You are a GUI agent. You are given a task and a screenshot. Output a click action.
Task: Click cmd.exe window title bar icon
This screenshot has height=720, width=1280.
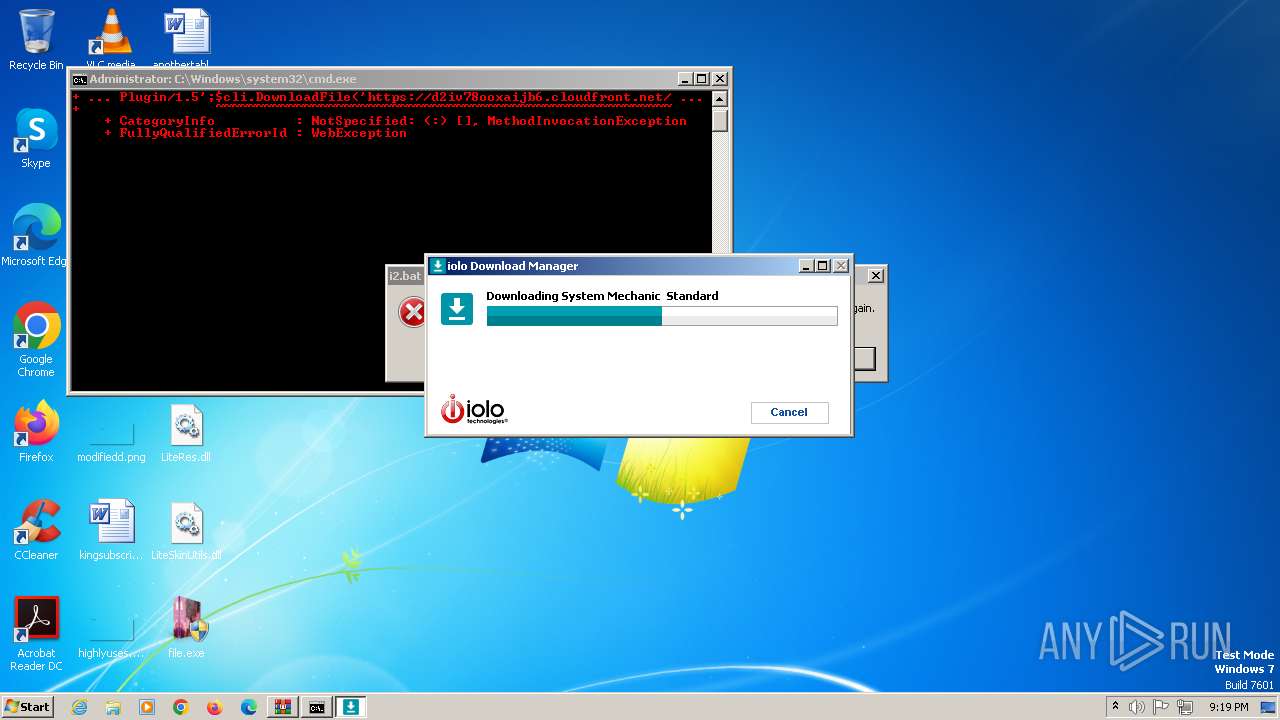pos(79,79)
